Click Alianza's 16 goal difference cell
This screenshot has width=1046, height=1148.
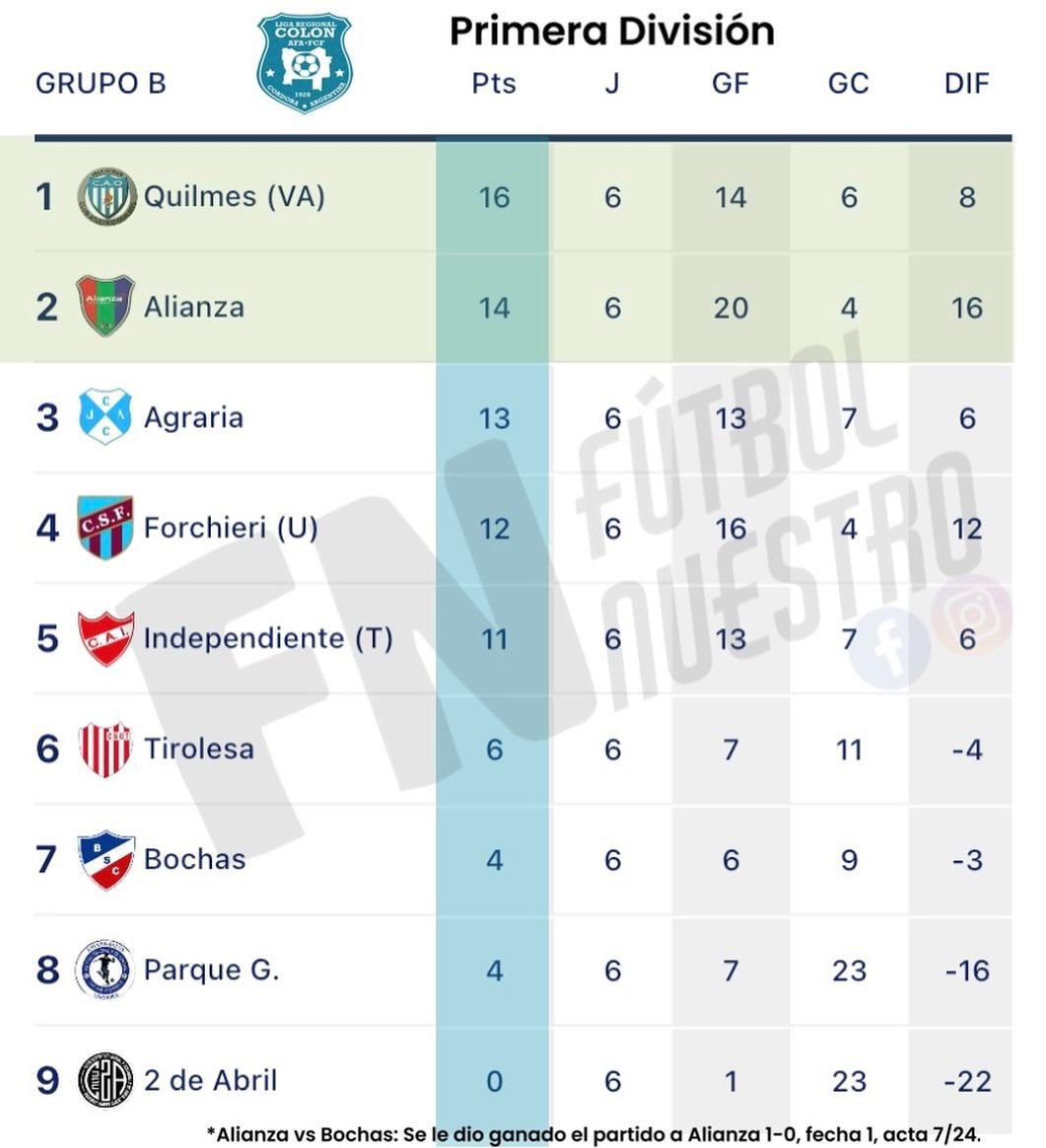tap(966, 308)
